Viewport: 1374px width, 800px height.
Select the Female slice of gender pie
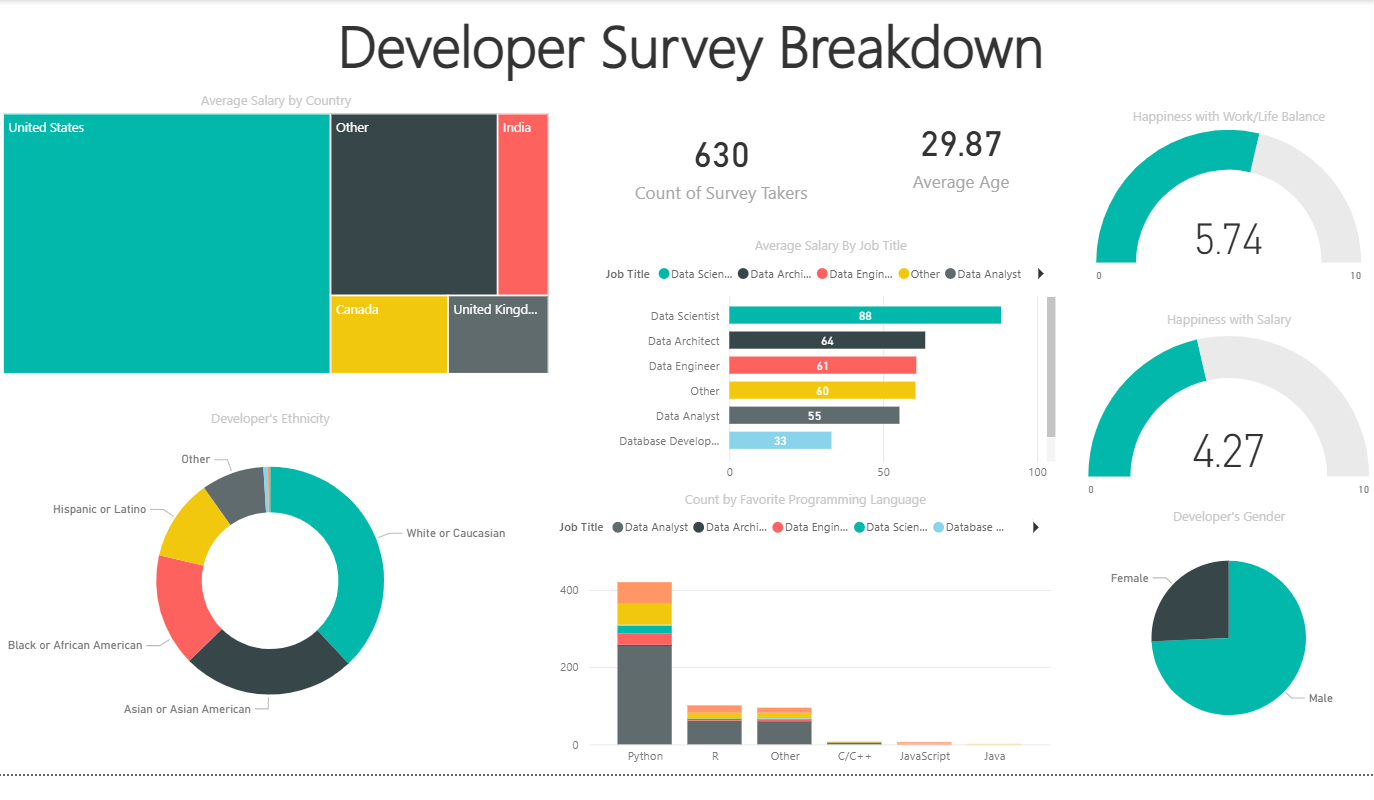click(x=1195, y=600)
